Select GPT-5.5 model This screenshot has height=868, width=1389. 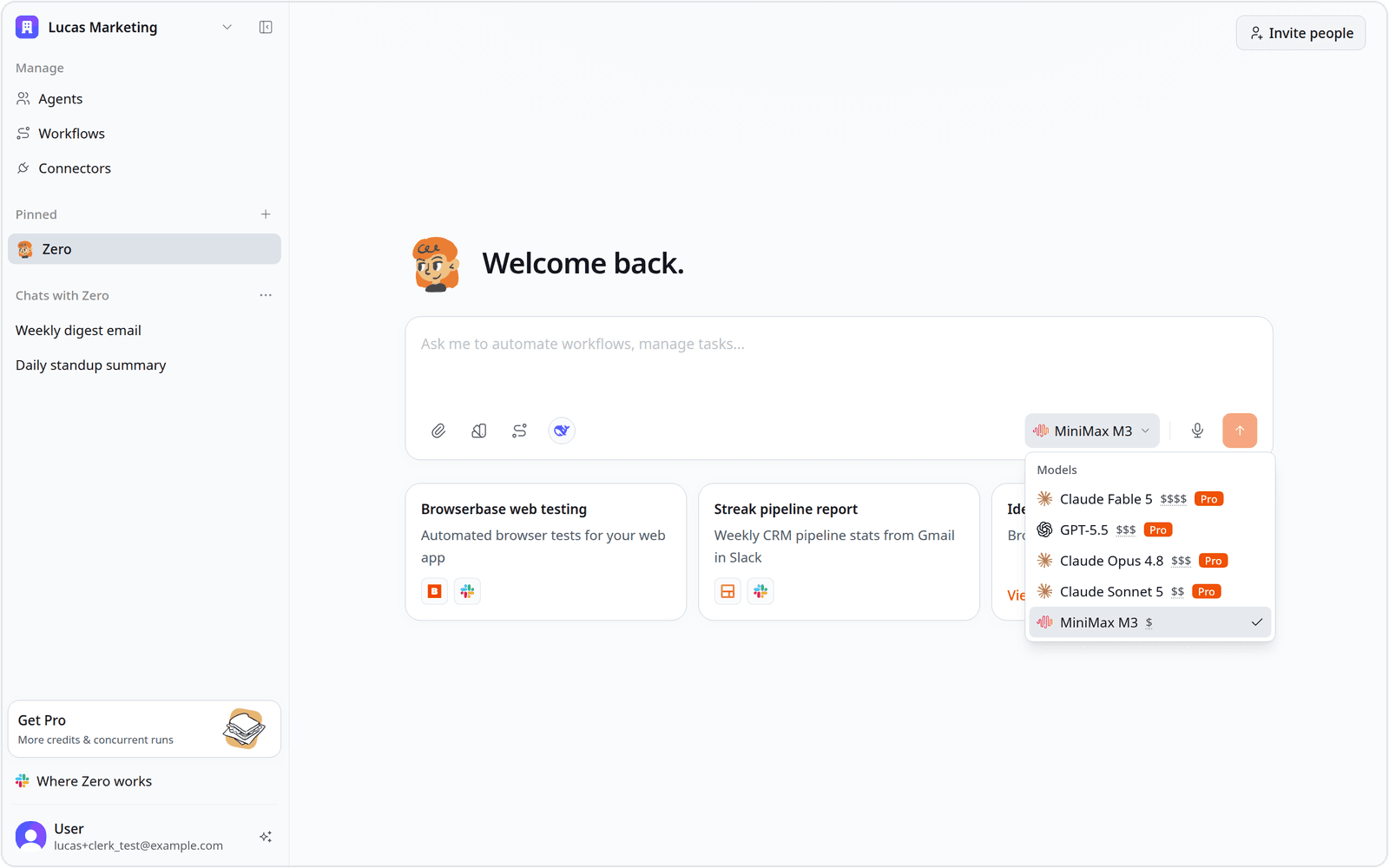(x=1150, y=529)
